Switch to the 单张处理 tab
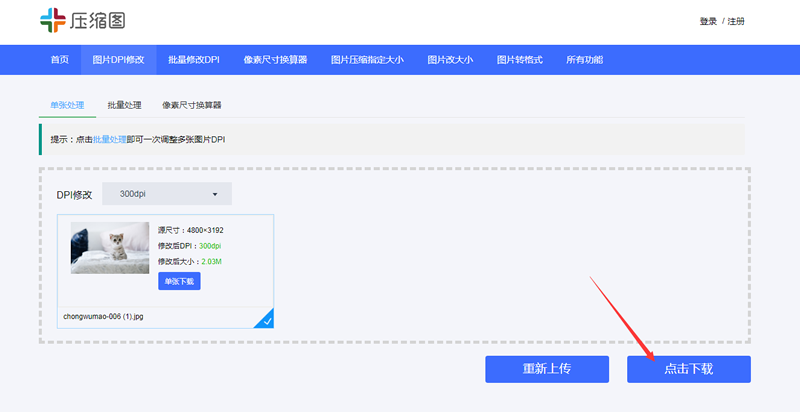Screen dimensions: 800x412 tap(67, 106)
